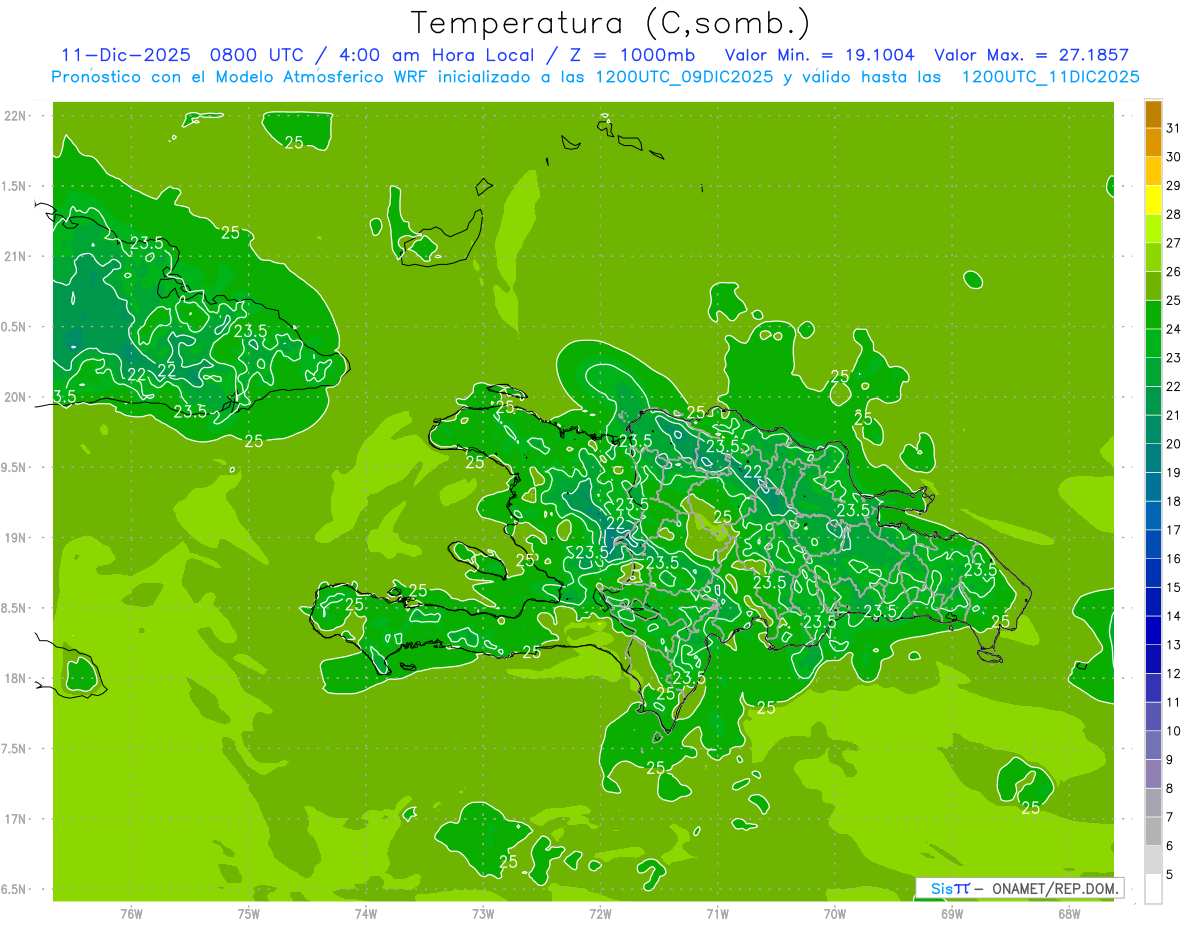This screenshot has height=927, width=1200.
Task: Click the "18N" latitude axis label
Action: pos(16,678)
